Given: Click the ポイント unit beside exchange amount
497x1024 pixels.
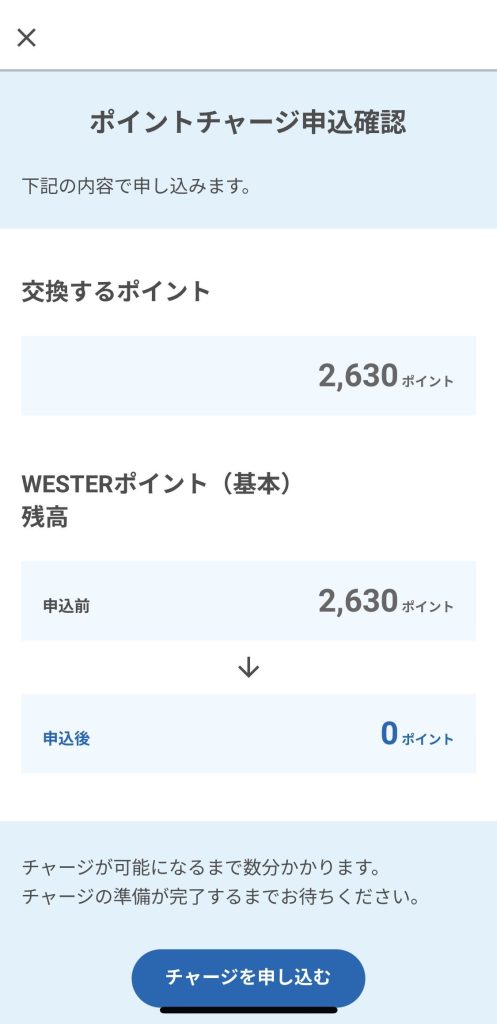Looking at the screenshot, I should [x=428, y=382].
